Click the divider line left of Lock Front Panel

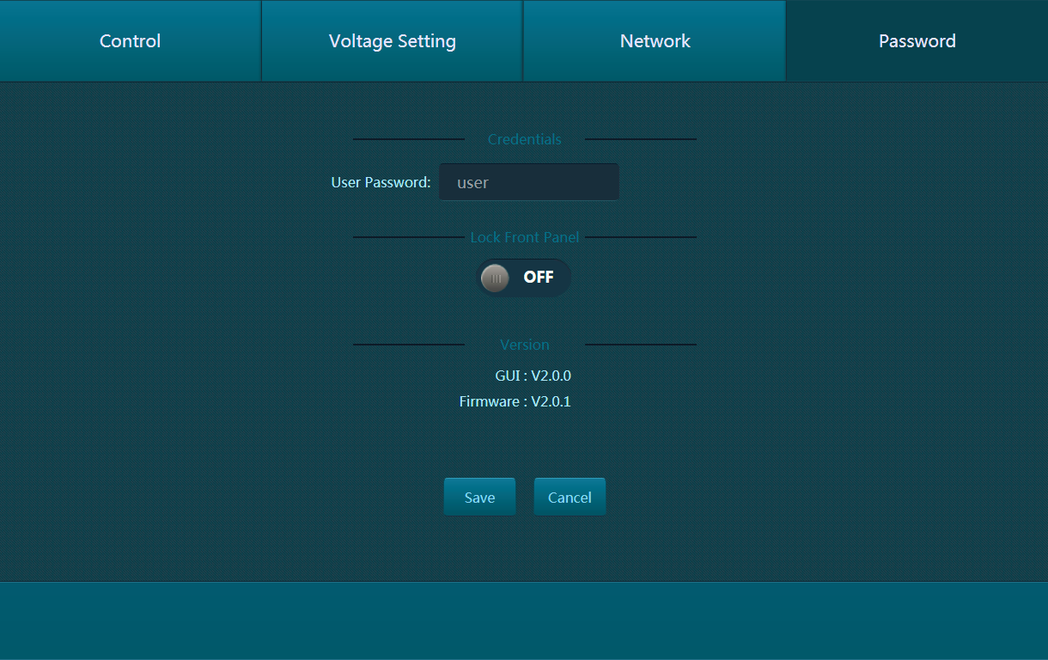408,237
